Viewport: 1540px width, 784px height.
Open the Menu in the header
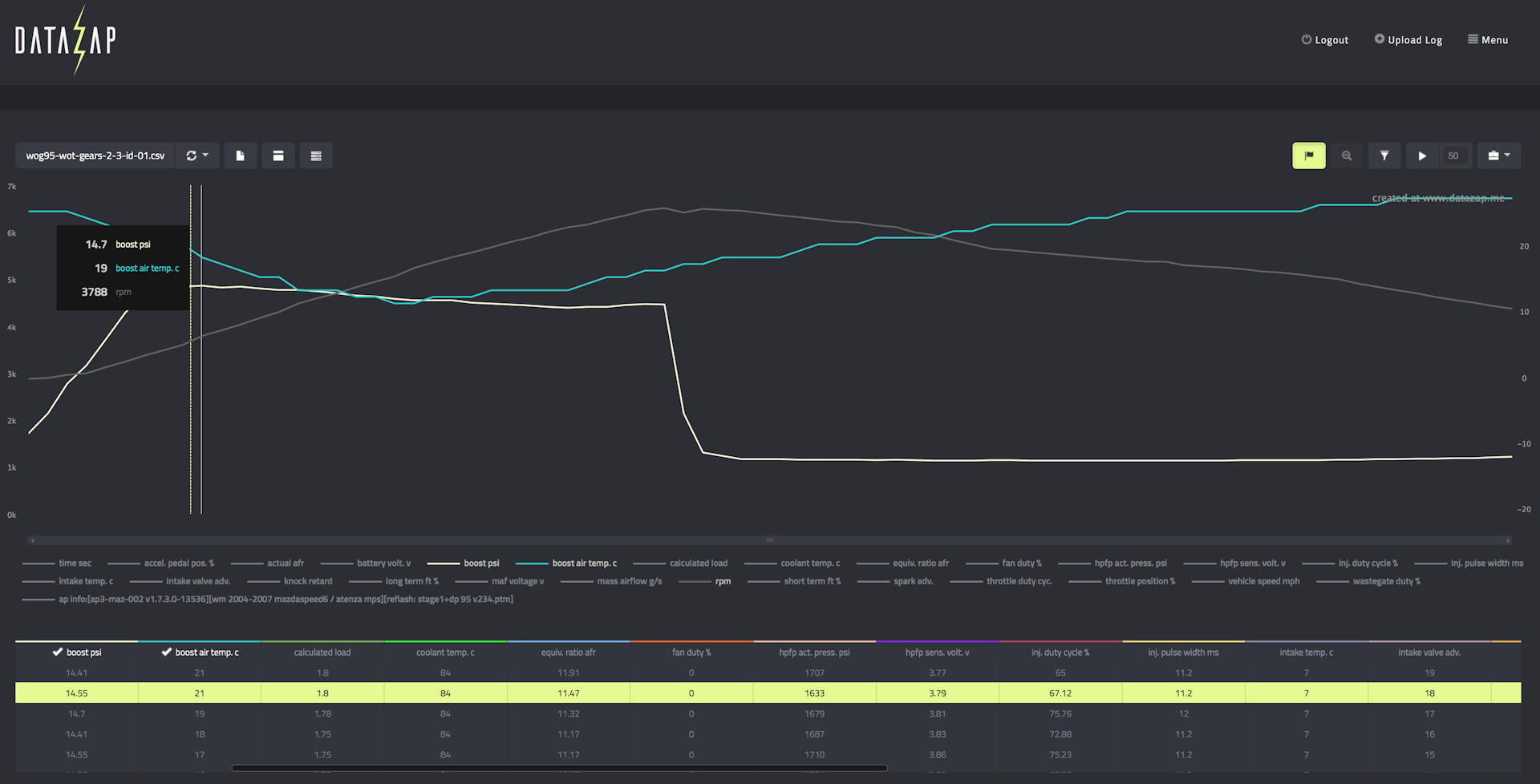pyautogui.click(x=1488, y=40)
